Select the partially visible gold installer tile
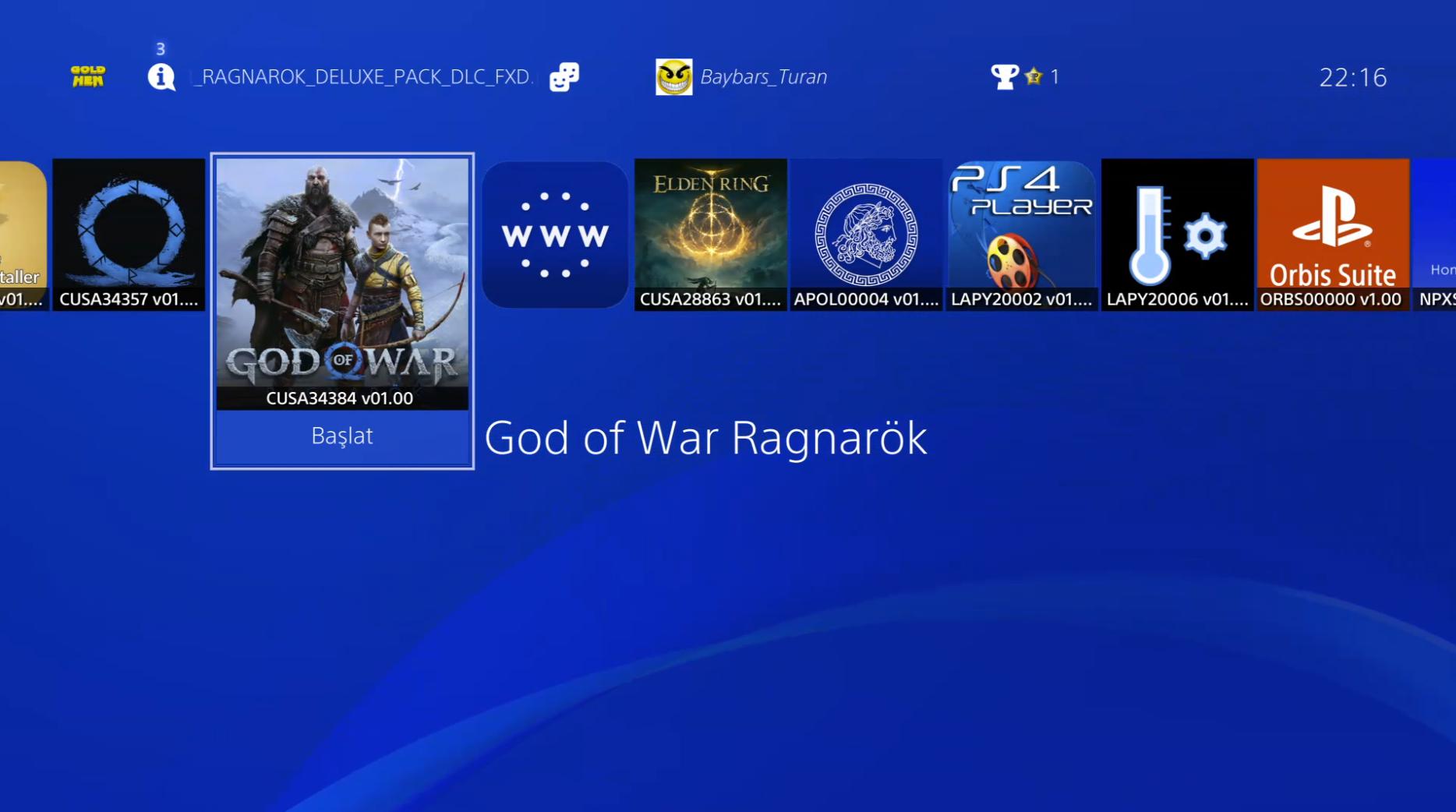 [23, 235]
